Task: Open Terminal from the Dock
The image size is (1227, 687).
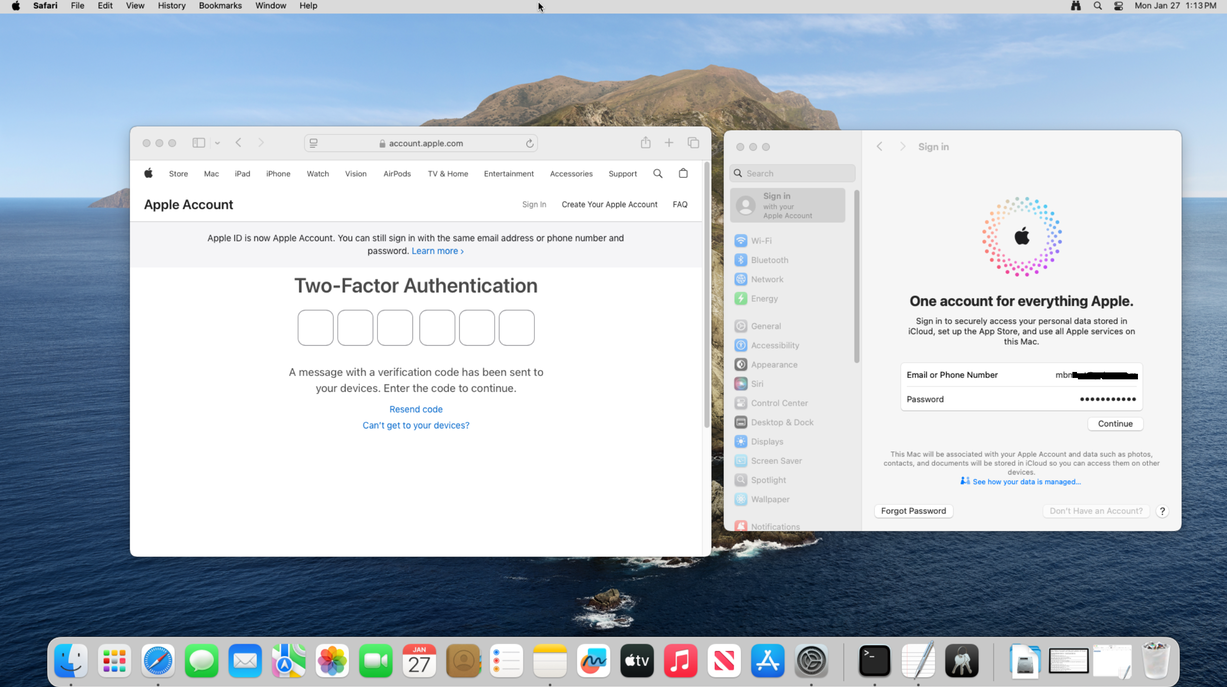Action: pos(875,661)
